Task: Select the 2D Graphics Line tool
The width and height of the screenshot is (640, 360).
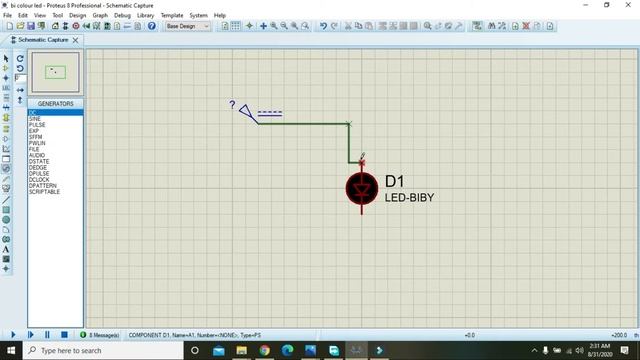Action: point(6,200)
